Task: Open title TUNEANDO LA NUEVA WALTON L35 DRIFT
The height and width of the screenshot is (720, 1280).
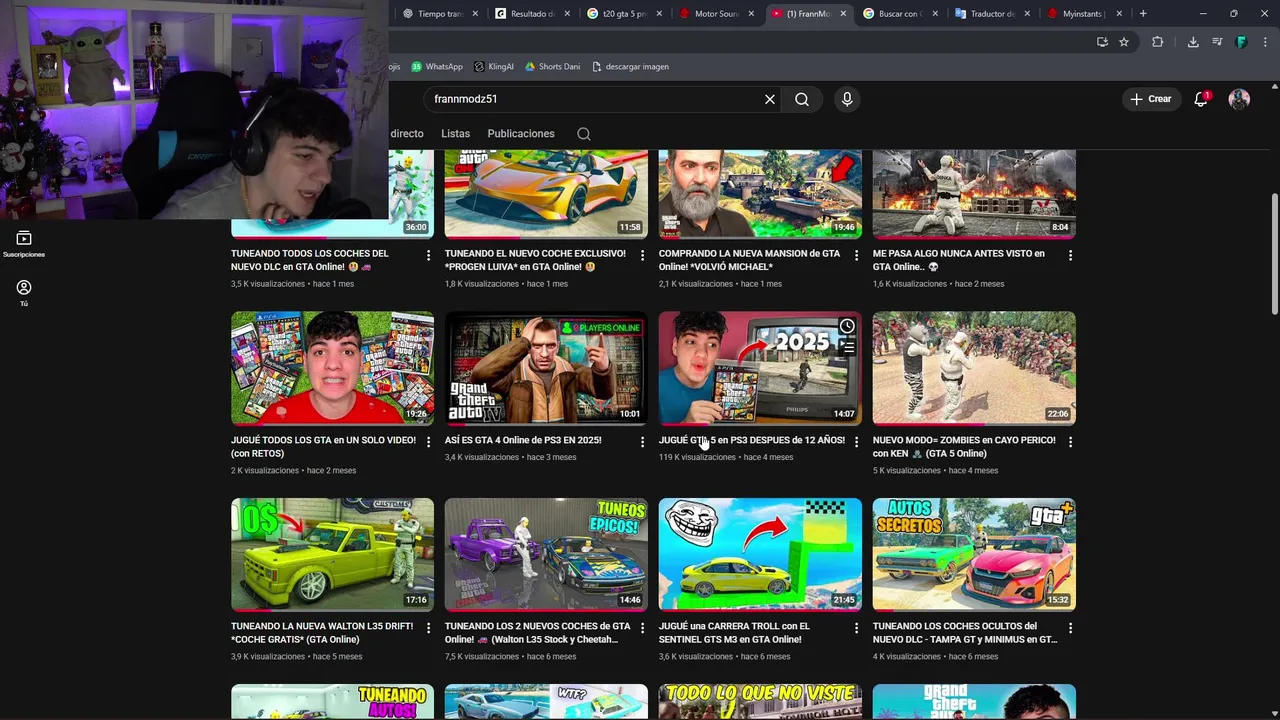Action: (322, 633)
